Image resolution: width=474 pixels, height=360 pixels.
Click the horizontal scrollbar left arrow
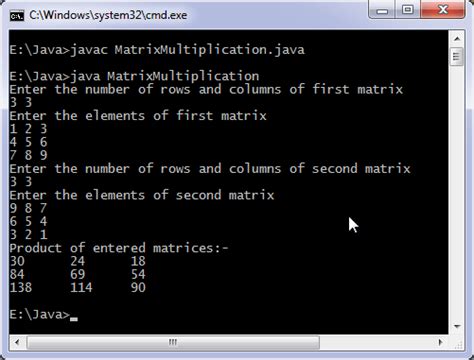tap(17, 342)
